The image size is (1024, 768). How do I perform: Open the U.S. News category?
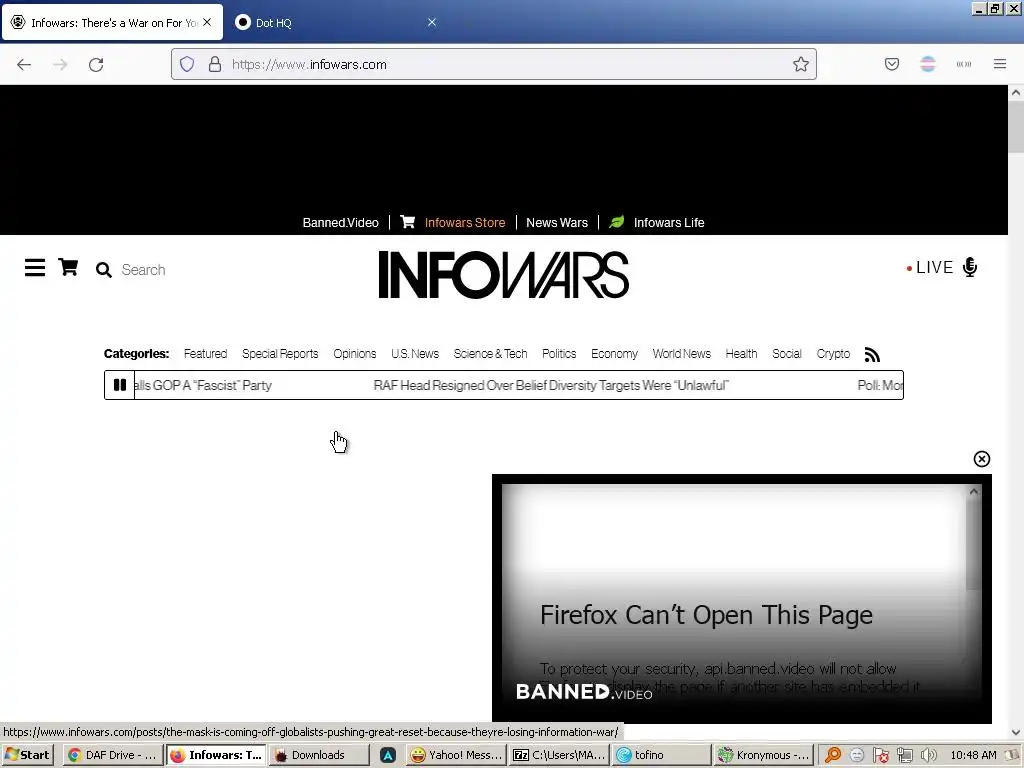point(415,354)
